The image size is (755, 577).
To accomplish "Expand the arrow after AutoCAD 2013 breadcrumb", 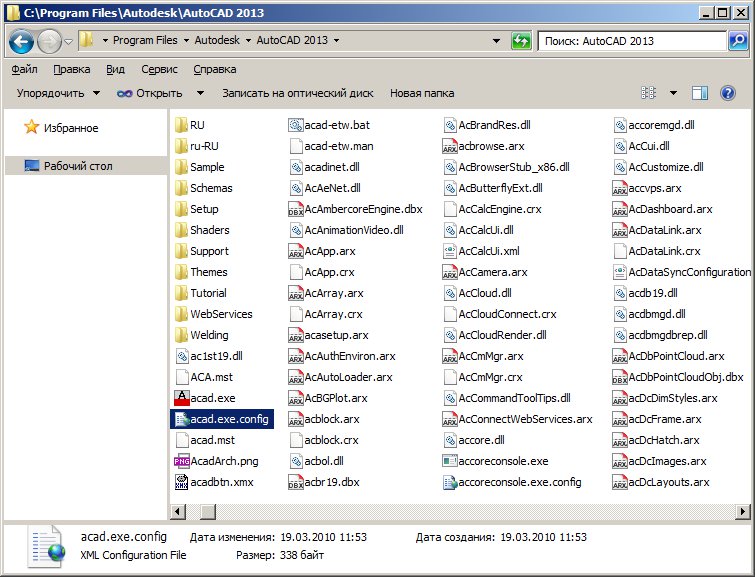I will tap(337, 40).
